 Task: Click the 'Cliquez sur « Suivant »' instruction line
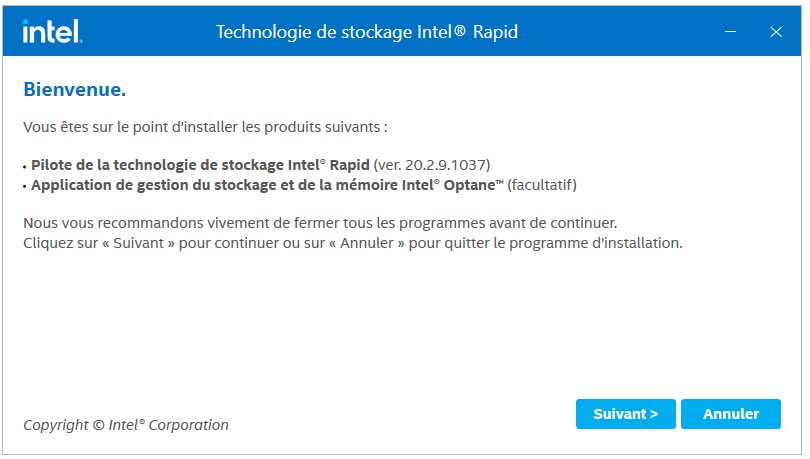pos(352,242)
